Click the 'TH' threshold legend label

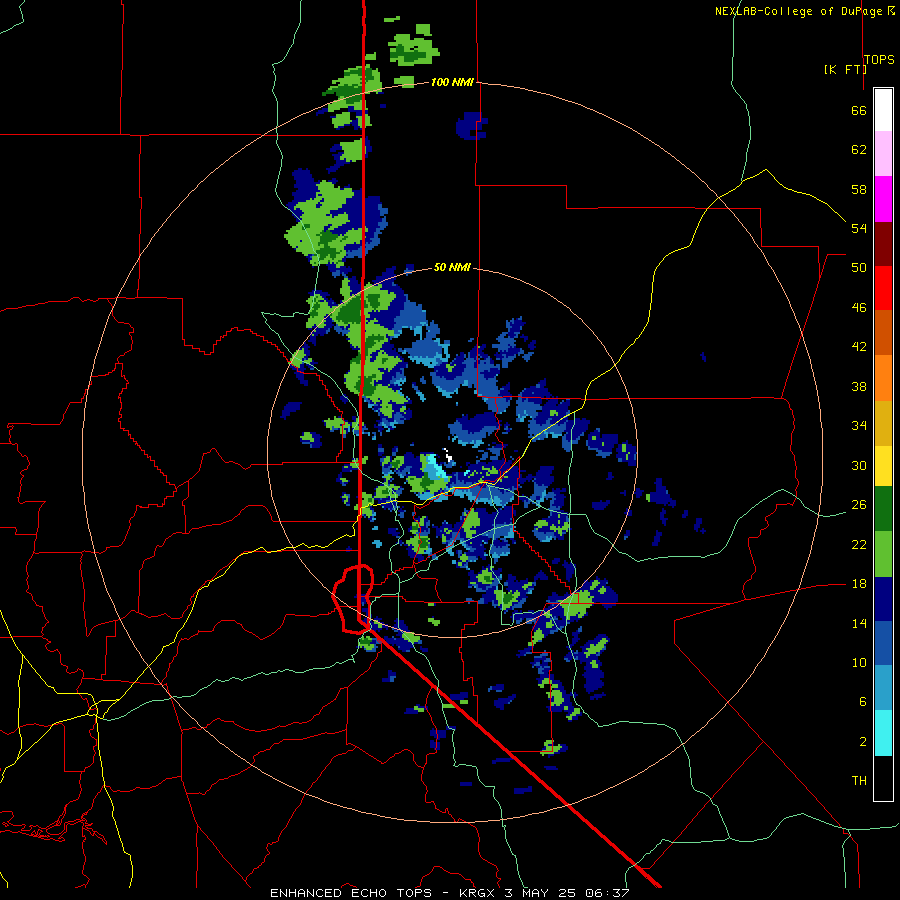(x=859, y=780)
